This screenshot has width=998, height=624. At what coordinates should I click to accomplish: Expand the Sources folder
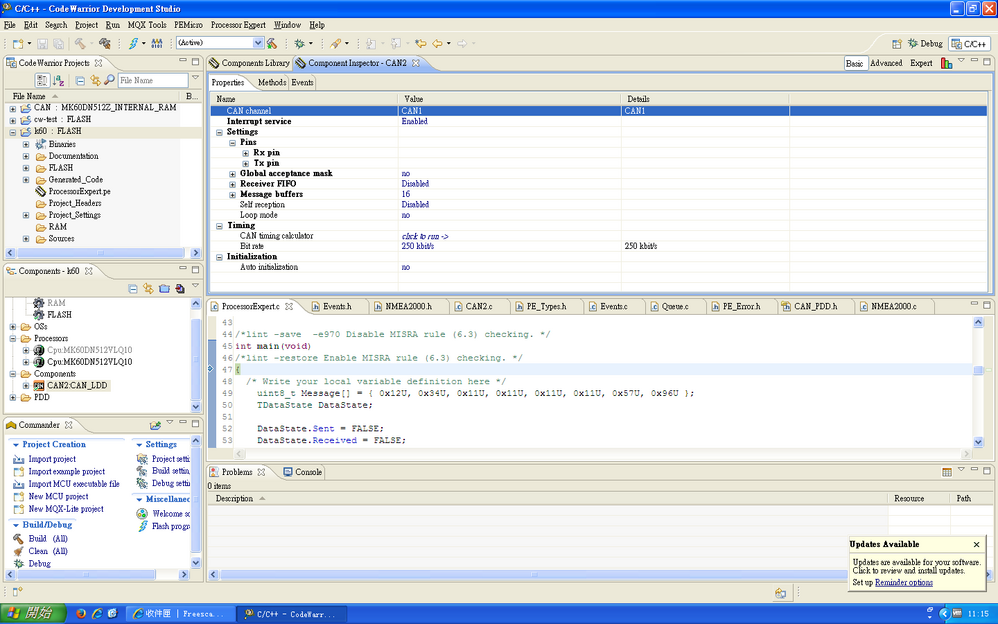(x=26, y=239)
